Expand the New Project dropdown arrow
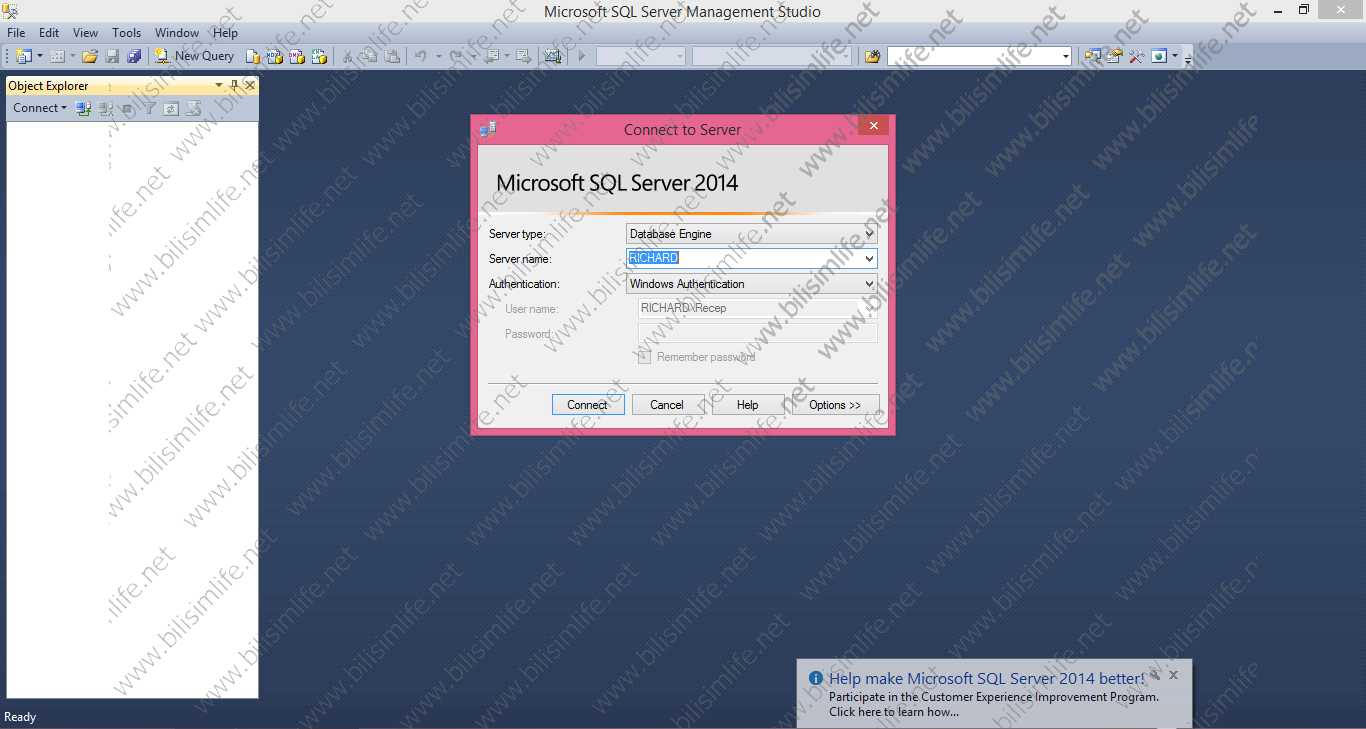Viewport: 1366px width, 729px height. tap(40, 56)
